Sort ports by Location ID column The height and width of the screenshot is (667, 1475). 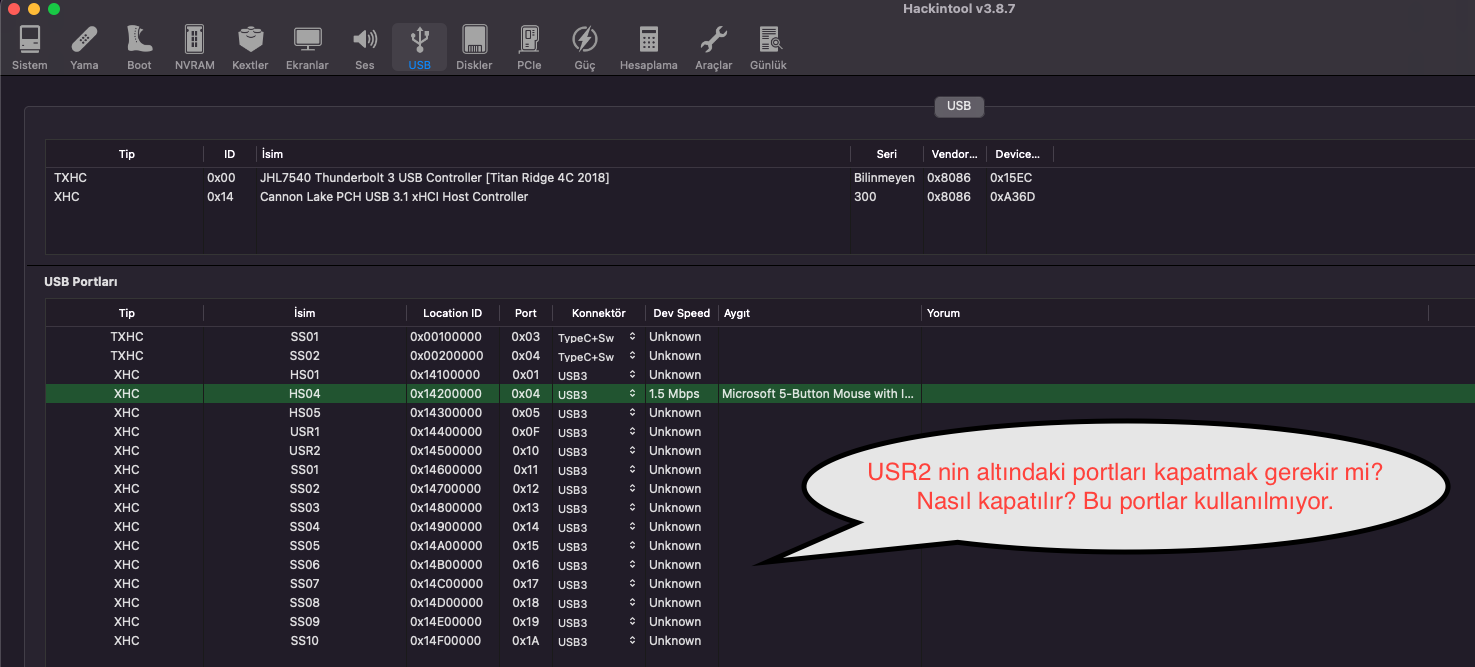[x=452, y=313]
